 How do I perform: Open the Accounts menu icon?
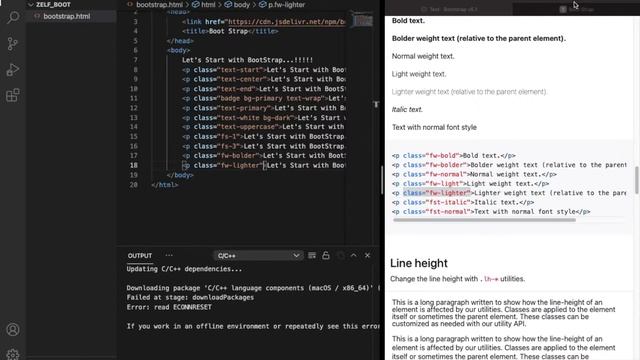click(13, 329)
